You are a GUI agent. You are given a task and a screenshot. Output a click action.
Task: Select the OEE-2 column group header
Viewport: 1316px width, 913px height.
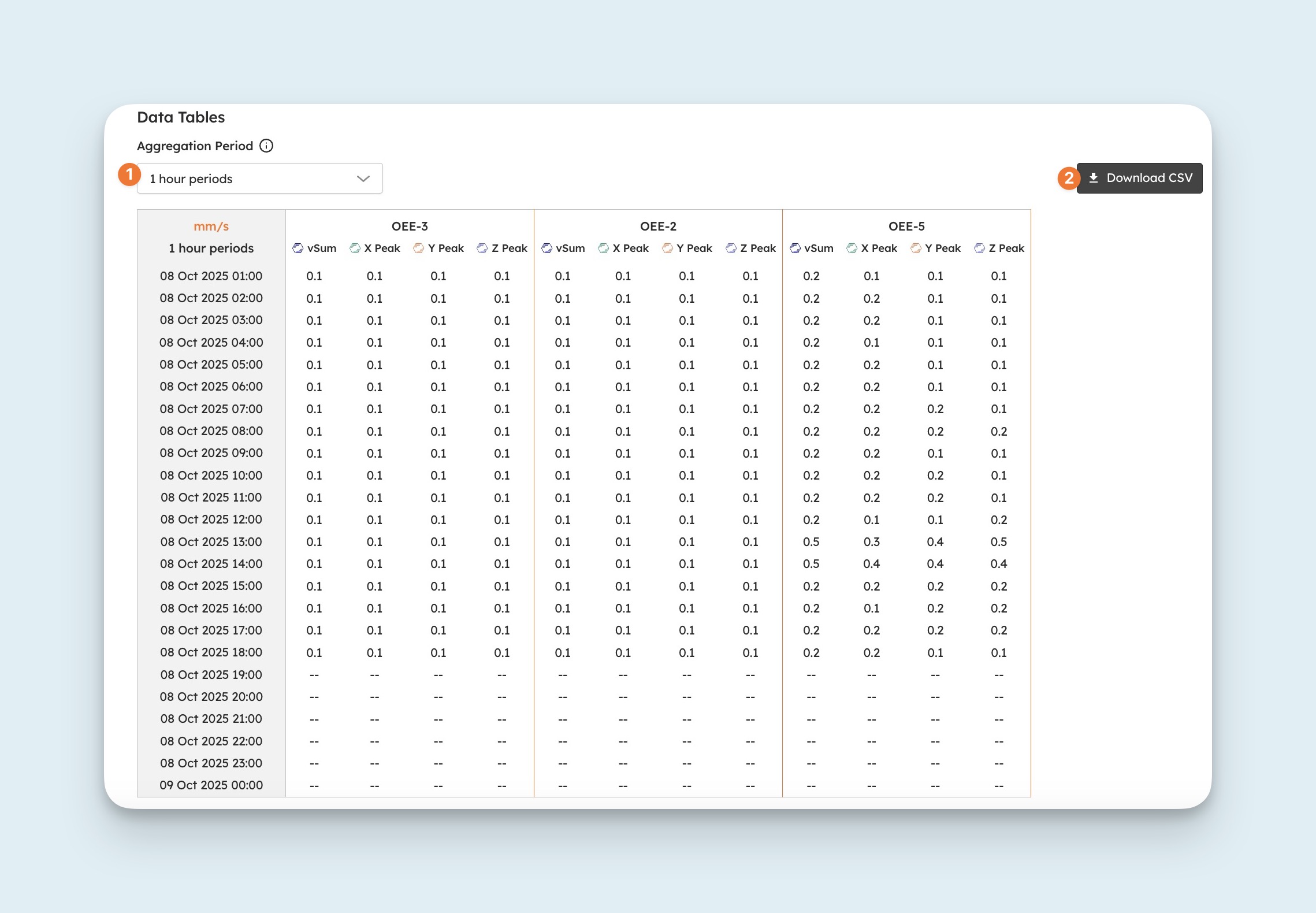point(658,227)
